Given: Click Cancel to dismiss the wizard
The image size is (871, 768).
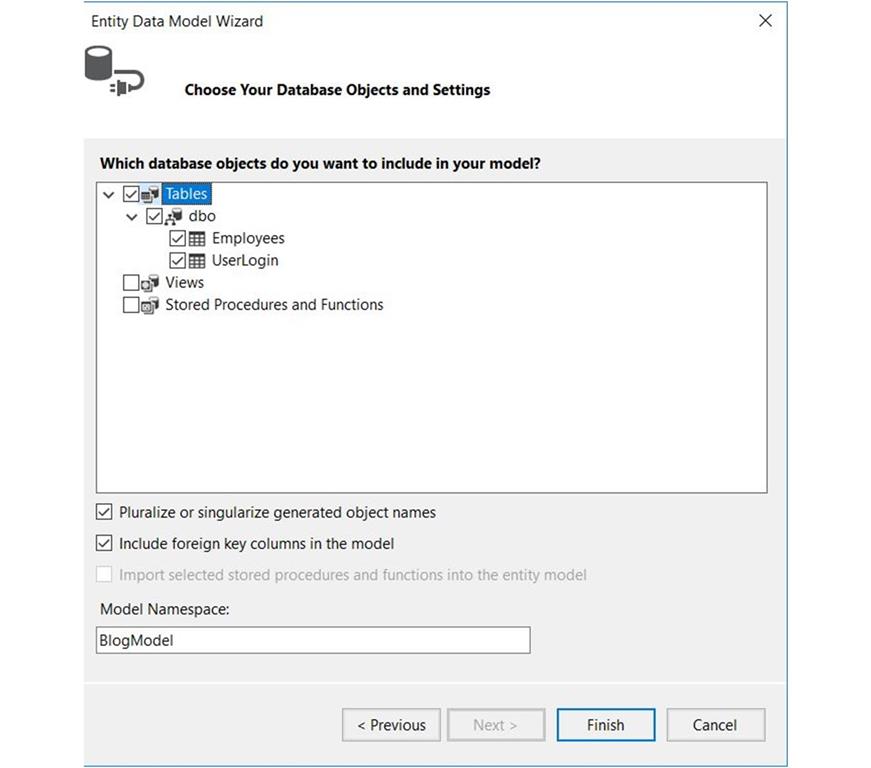Looking at the screenshot, I should [x=715, y=724].
